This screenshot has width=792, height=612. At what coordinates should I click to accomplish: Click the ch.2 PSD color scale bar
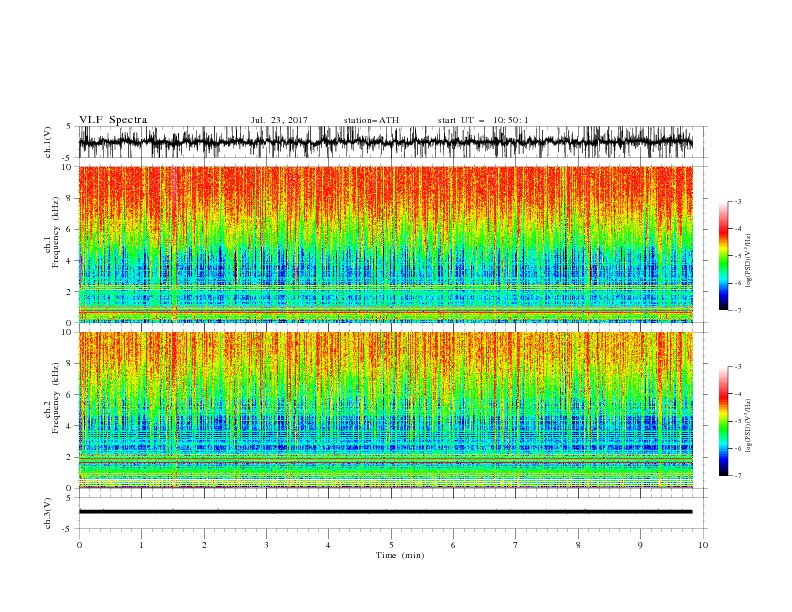[x=723, y=421]
